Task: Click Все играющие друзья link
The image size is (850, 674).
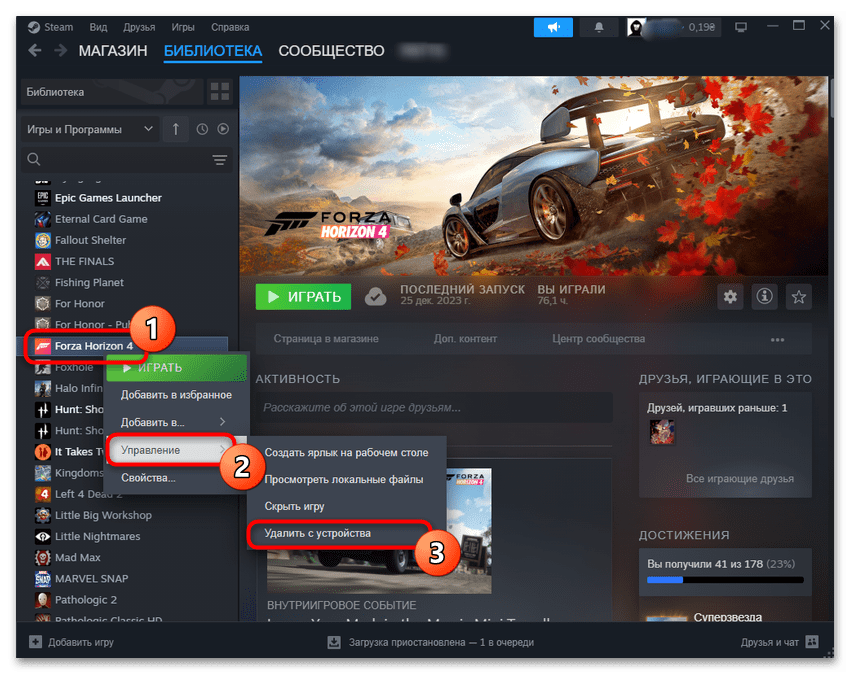Action: [x=739, y=479]
